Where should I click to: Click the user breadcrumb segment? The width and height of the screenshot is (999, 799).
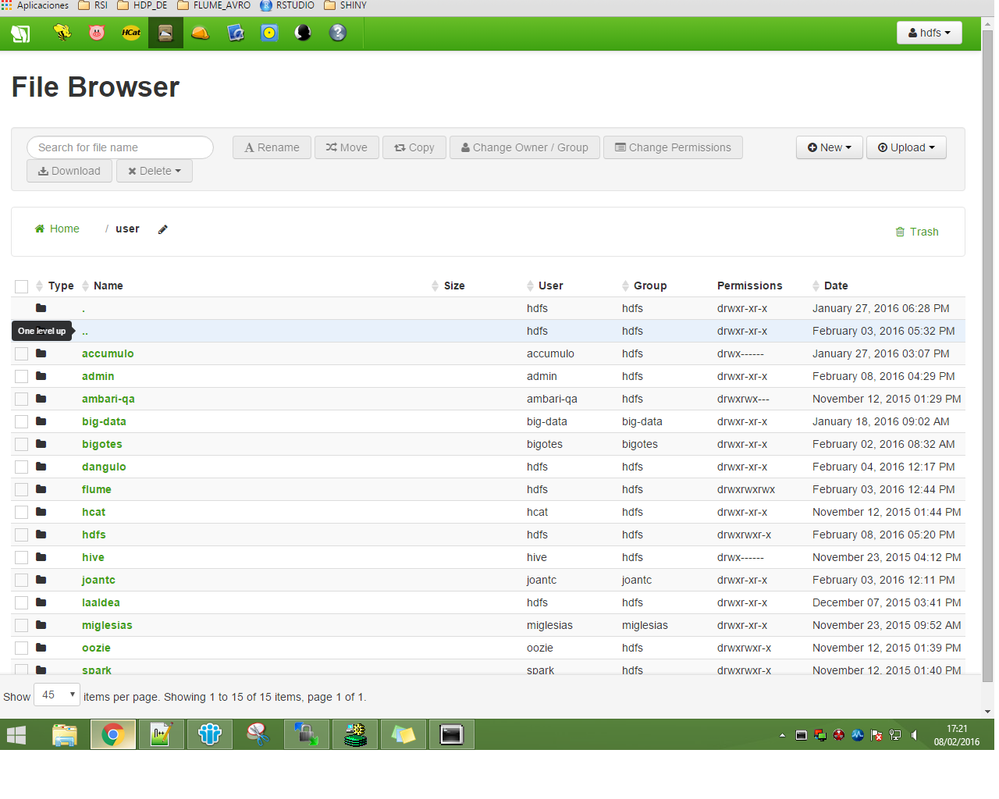tap(127, 229)
